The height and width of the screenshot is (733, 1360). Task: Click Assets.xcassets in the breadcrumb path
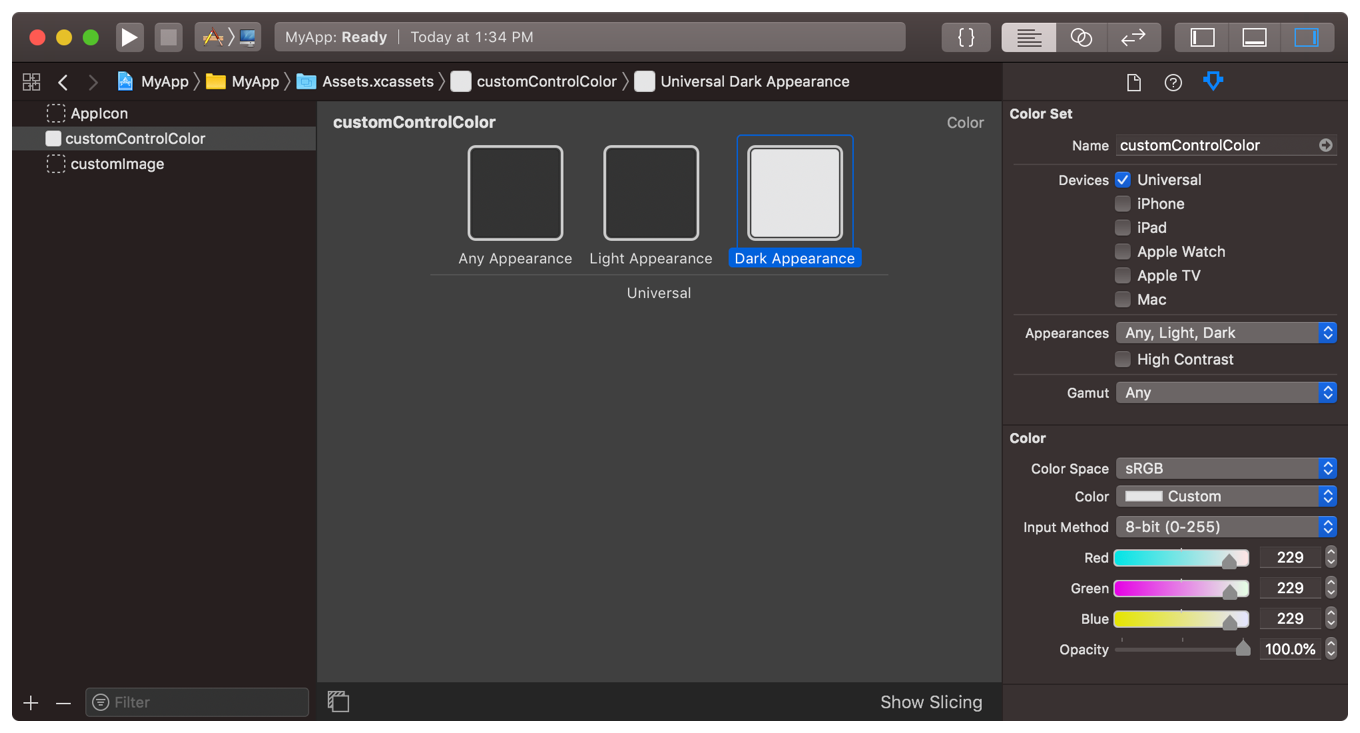point(377,82)
